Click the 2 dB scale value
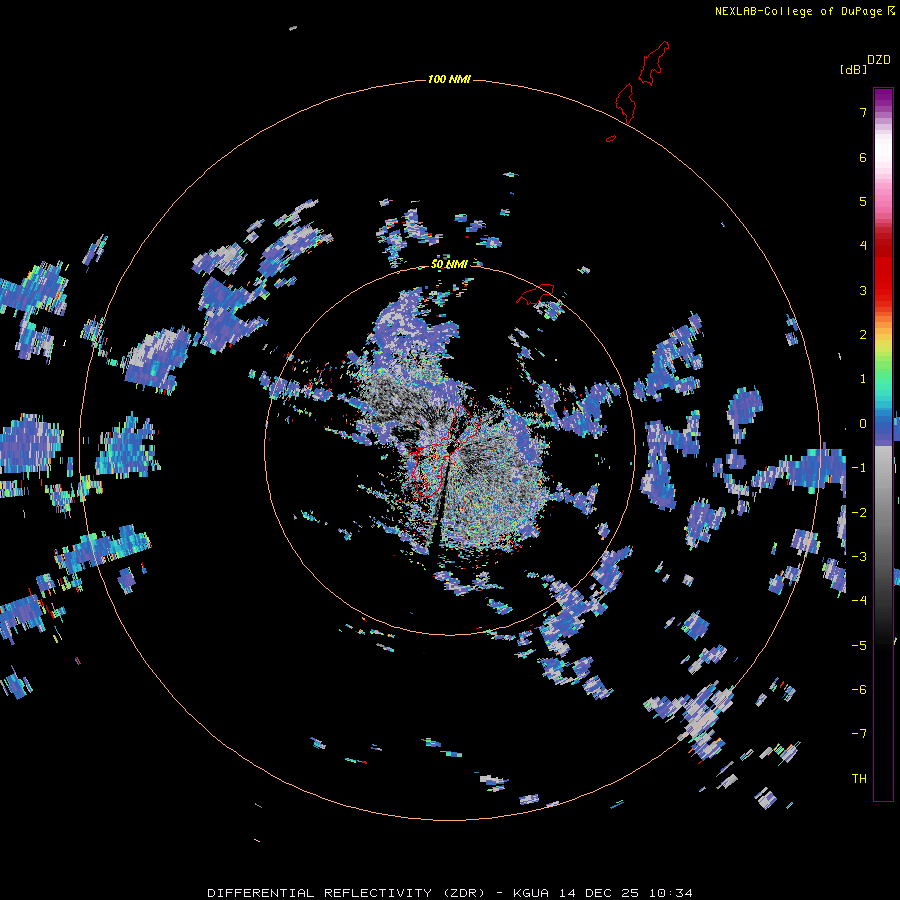Viewport: 900px width, 900px height. [863, 335]
